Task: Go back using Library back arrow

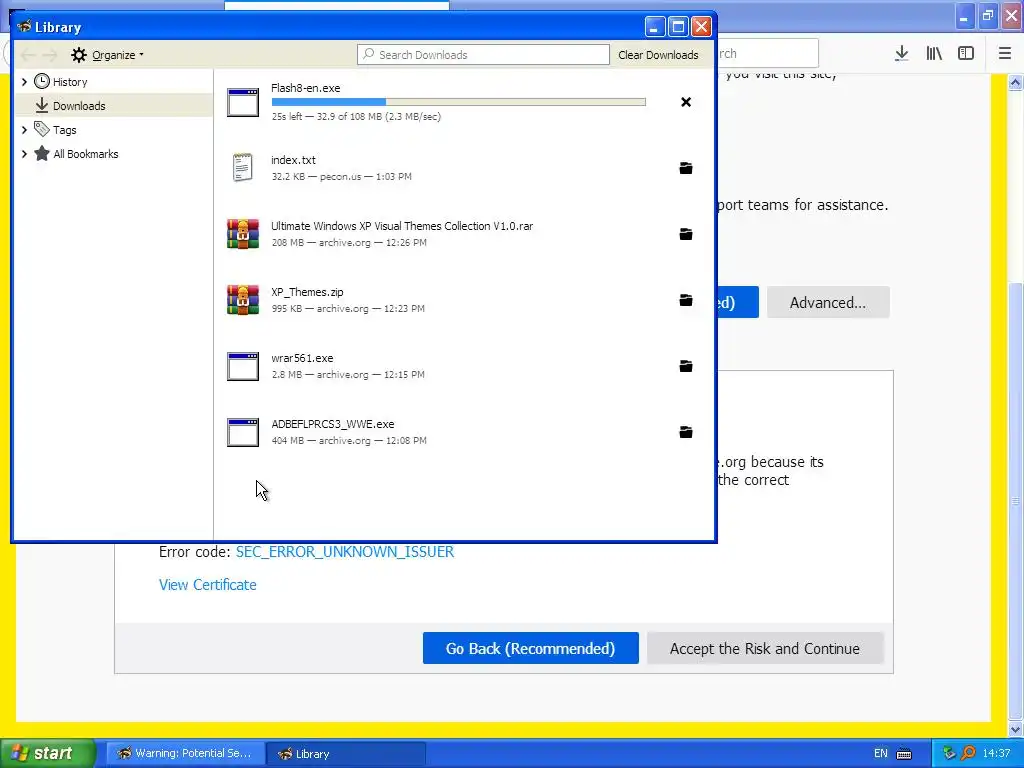Action: [x=28, y=55]
